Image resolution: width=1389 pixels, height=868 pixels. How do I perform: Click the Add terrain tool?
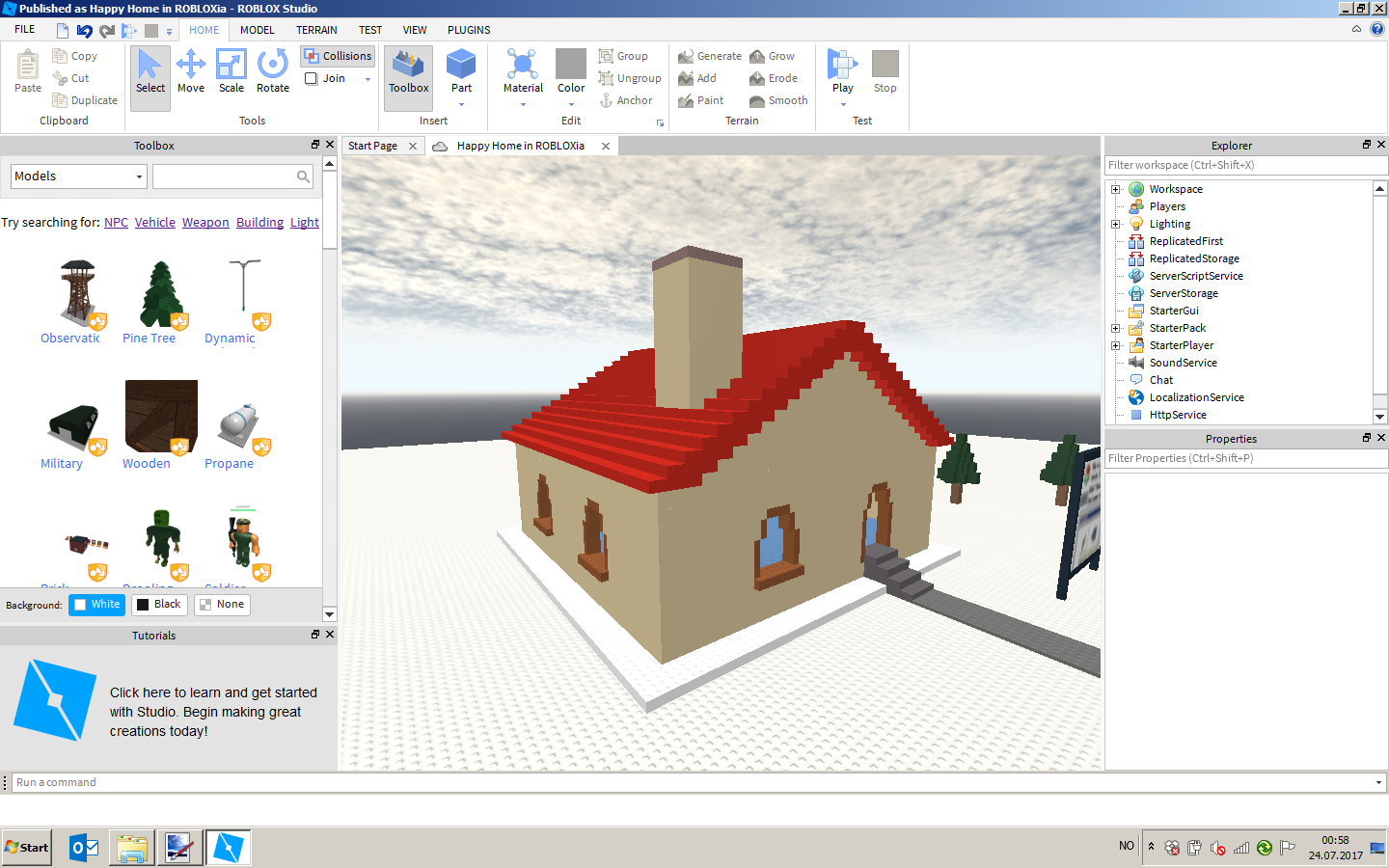click(697, 78)
